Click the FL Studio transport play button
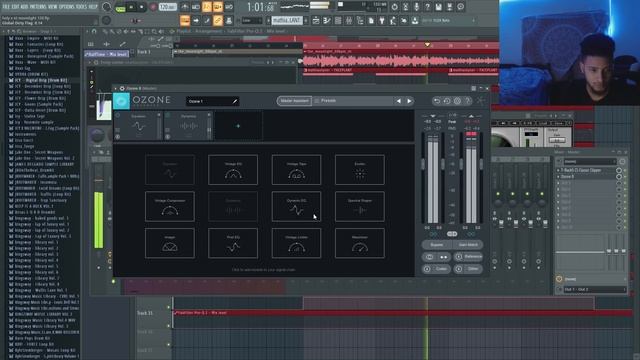The image size is (640, 360). coord(131,7)
